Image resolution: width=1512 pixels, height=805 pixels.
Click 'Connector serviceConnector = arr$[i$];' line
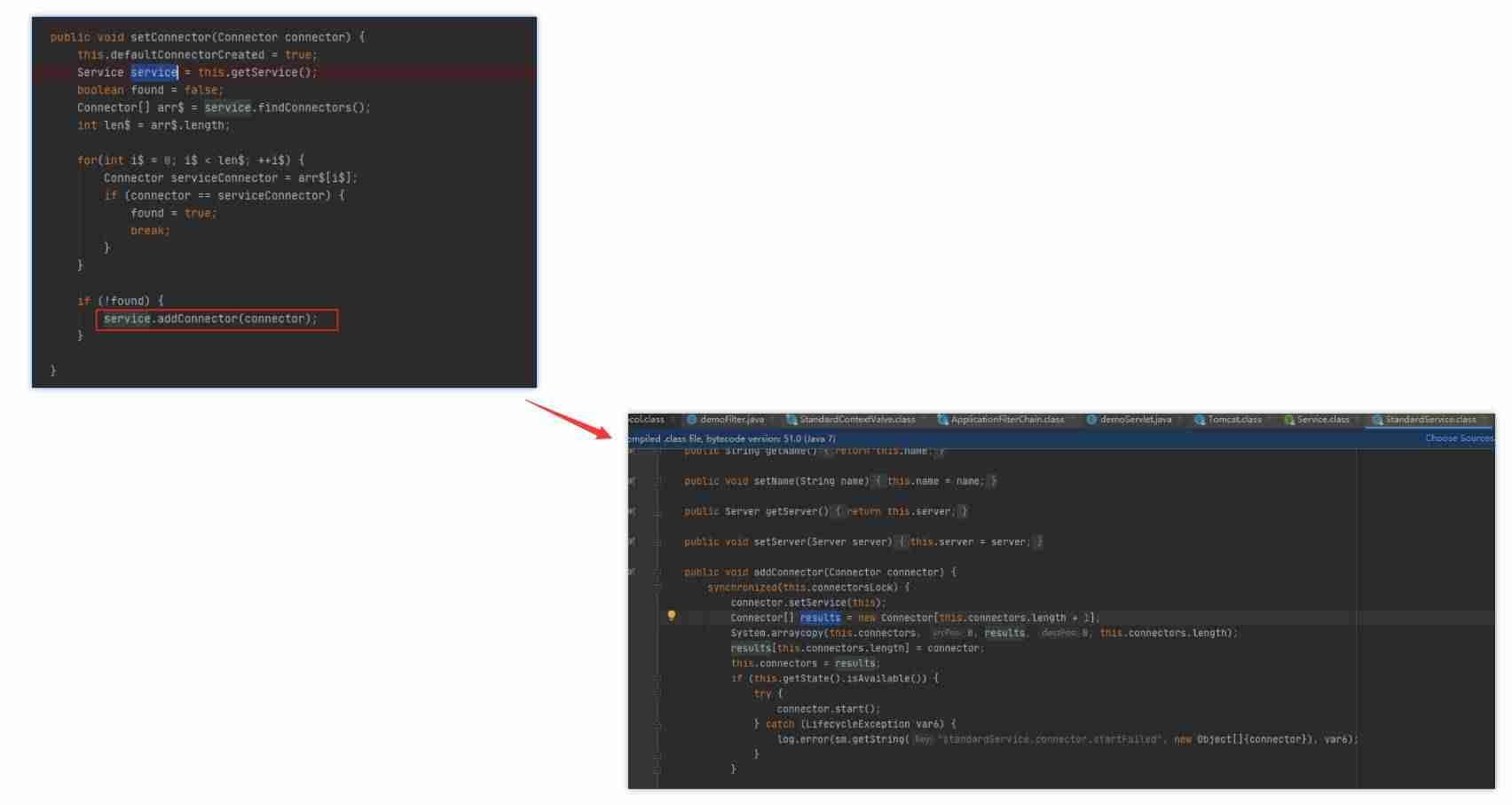[x=231, y=178]
